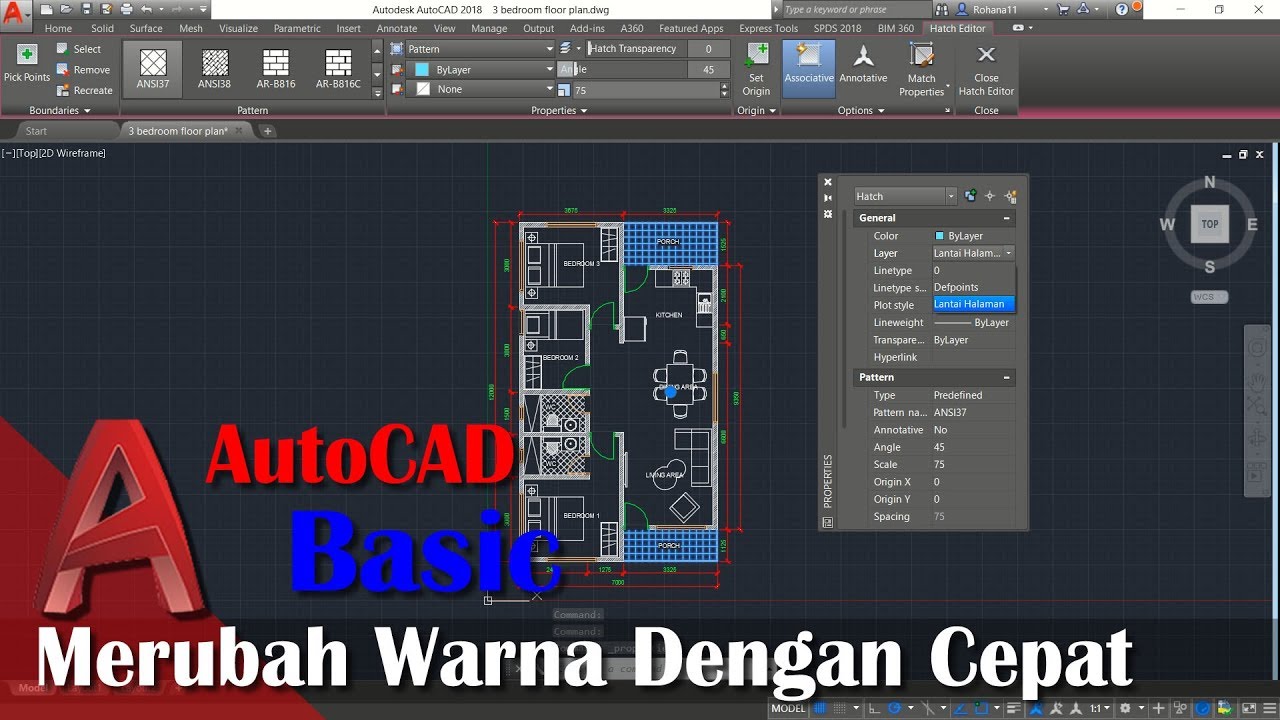The image size is (1280, 720).
Task: Expand hatch pattern gallery list
Action: pyautogui.click(x=377, y=92)
